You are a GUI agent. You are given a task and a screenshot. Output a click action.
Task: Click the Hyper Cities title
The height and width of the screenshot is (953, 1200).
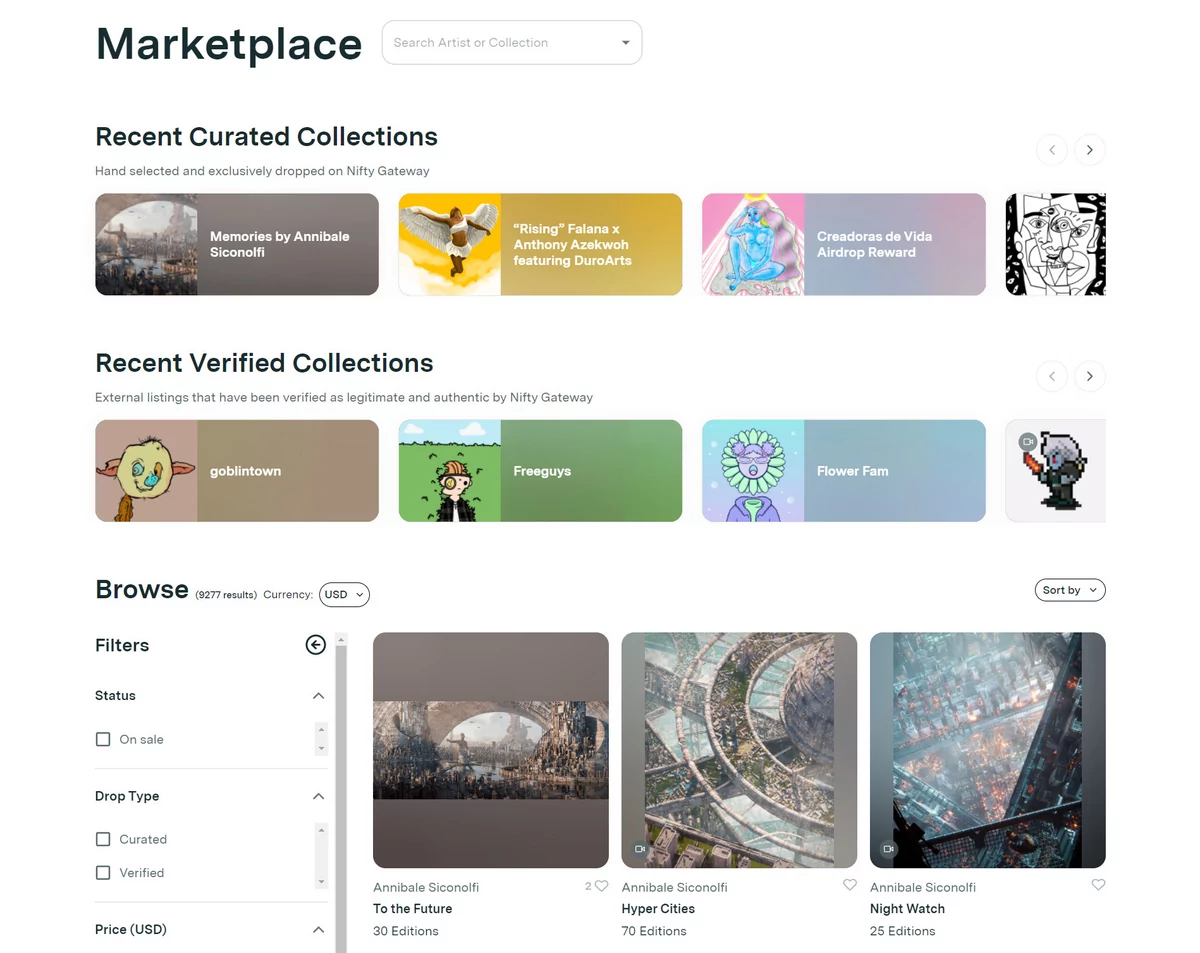(658, 909)
